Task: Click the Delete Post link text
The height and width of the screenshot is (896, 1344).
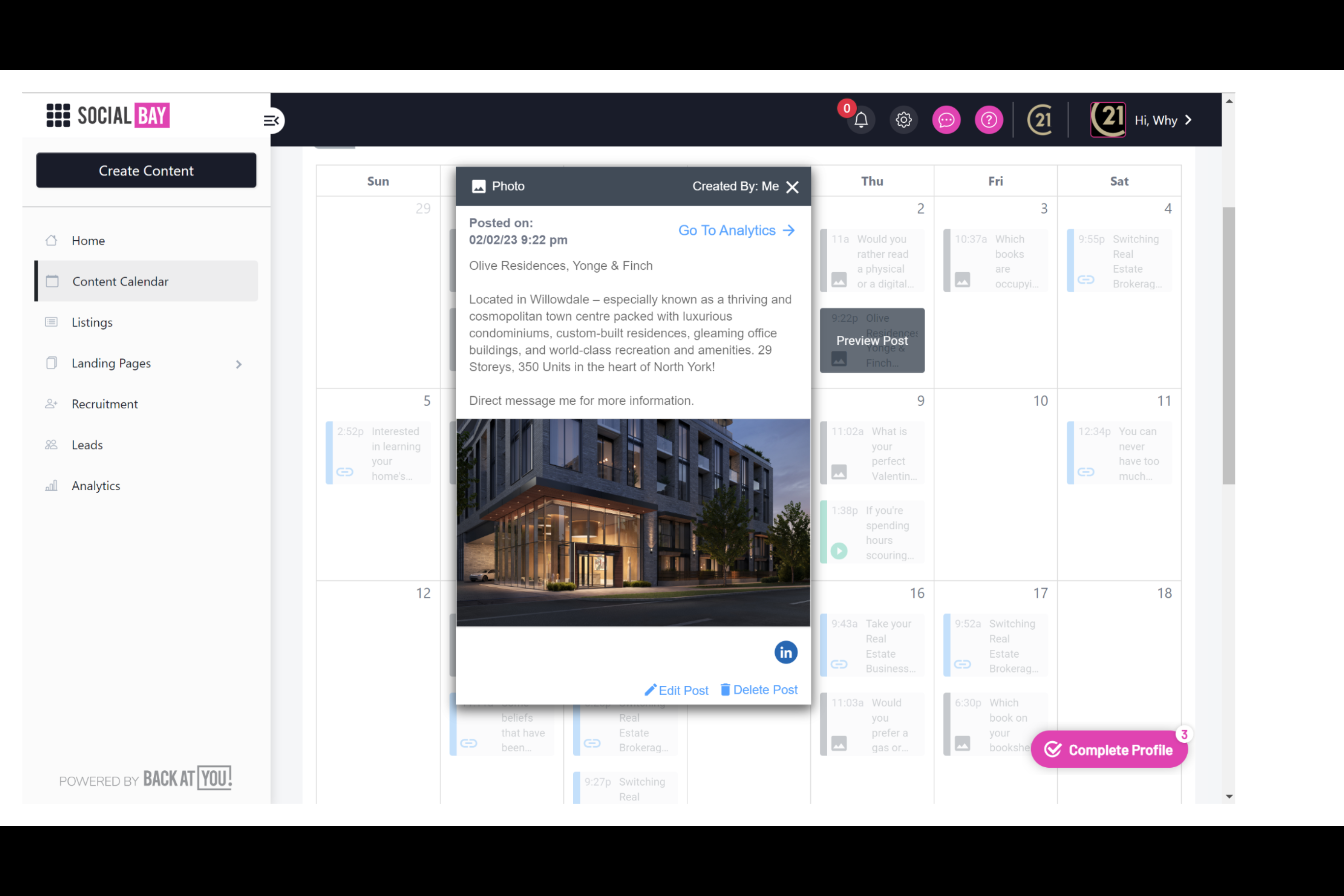Action: (765, 690)
